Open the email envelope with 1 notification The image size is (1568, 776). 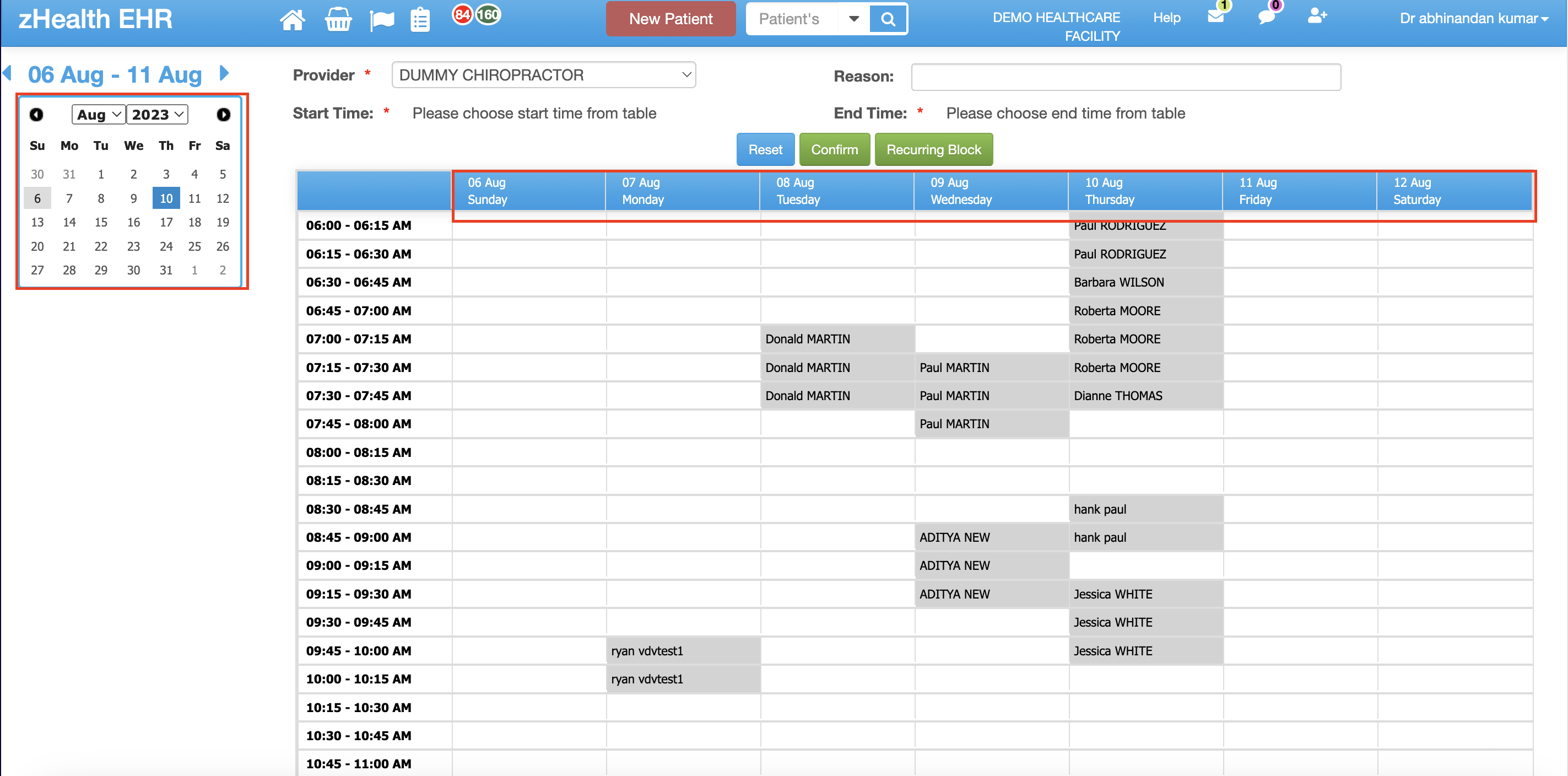point(1216,18)
